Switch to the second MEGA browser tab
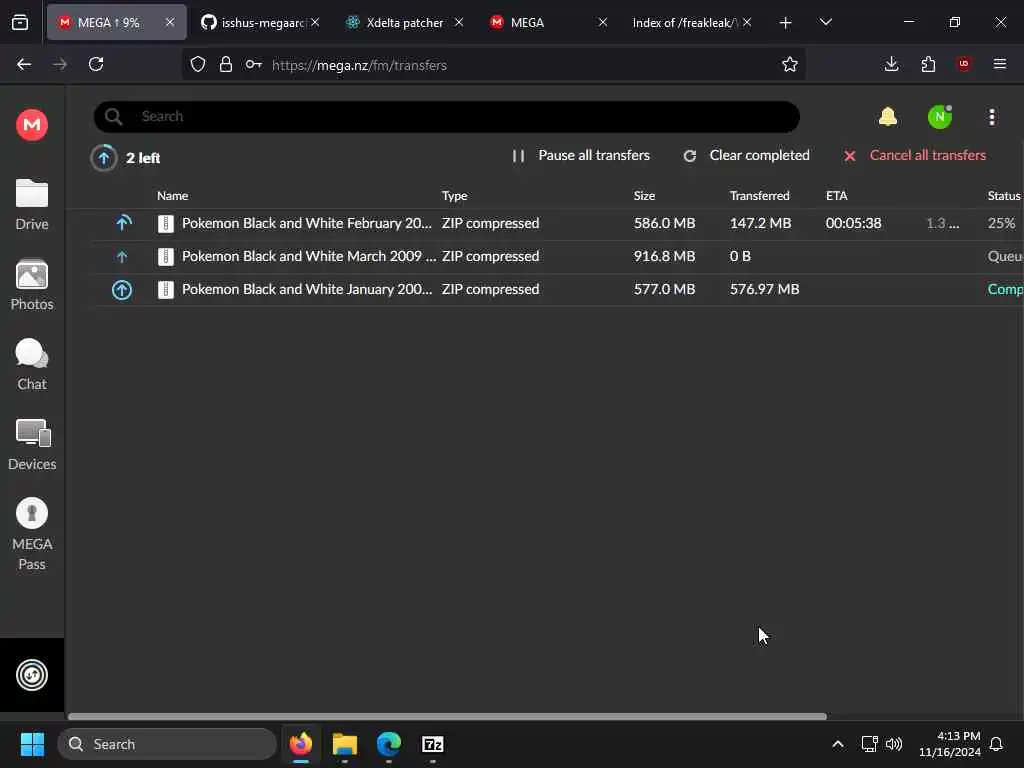Screen dimensions: 1024x768 547,22
